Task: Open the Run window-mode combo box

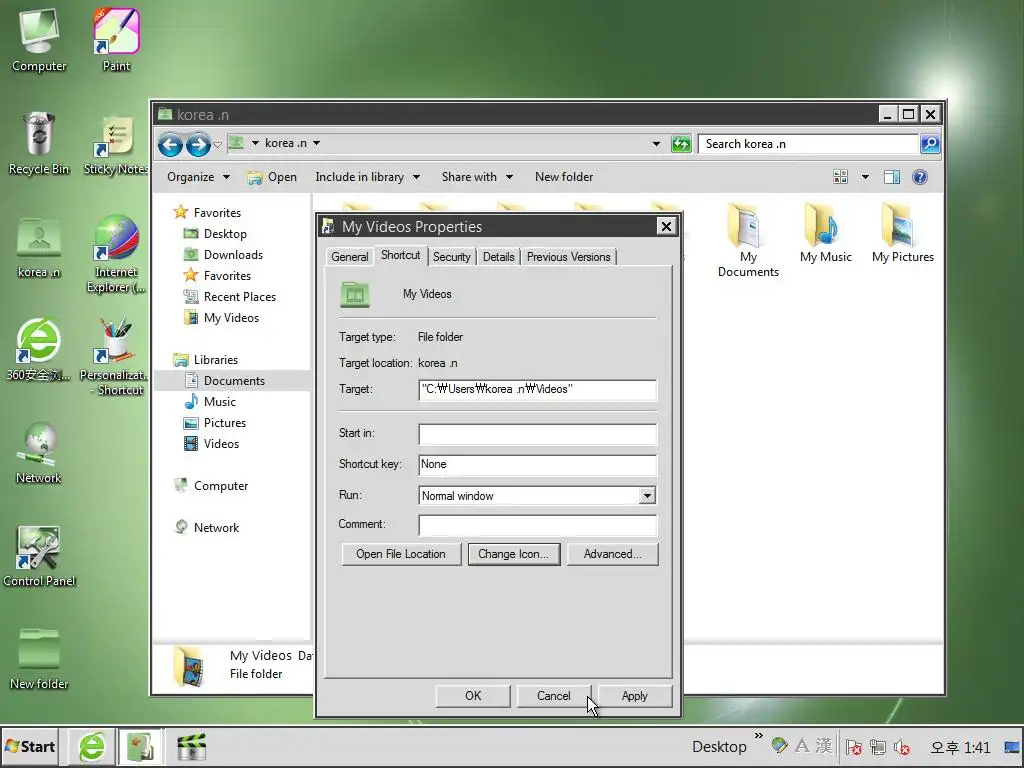Action: (537, 496)
